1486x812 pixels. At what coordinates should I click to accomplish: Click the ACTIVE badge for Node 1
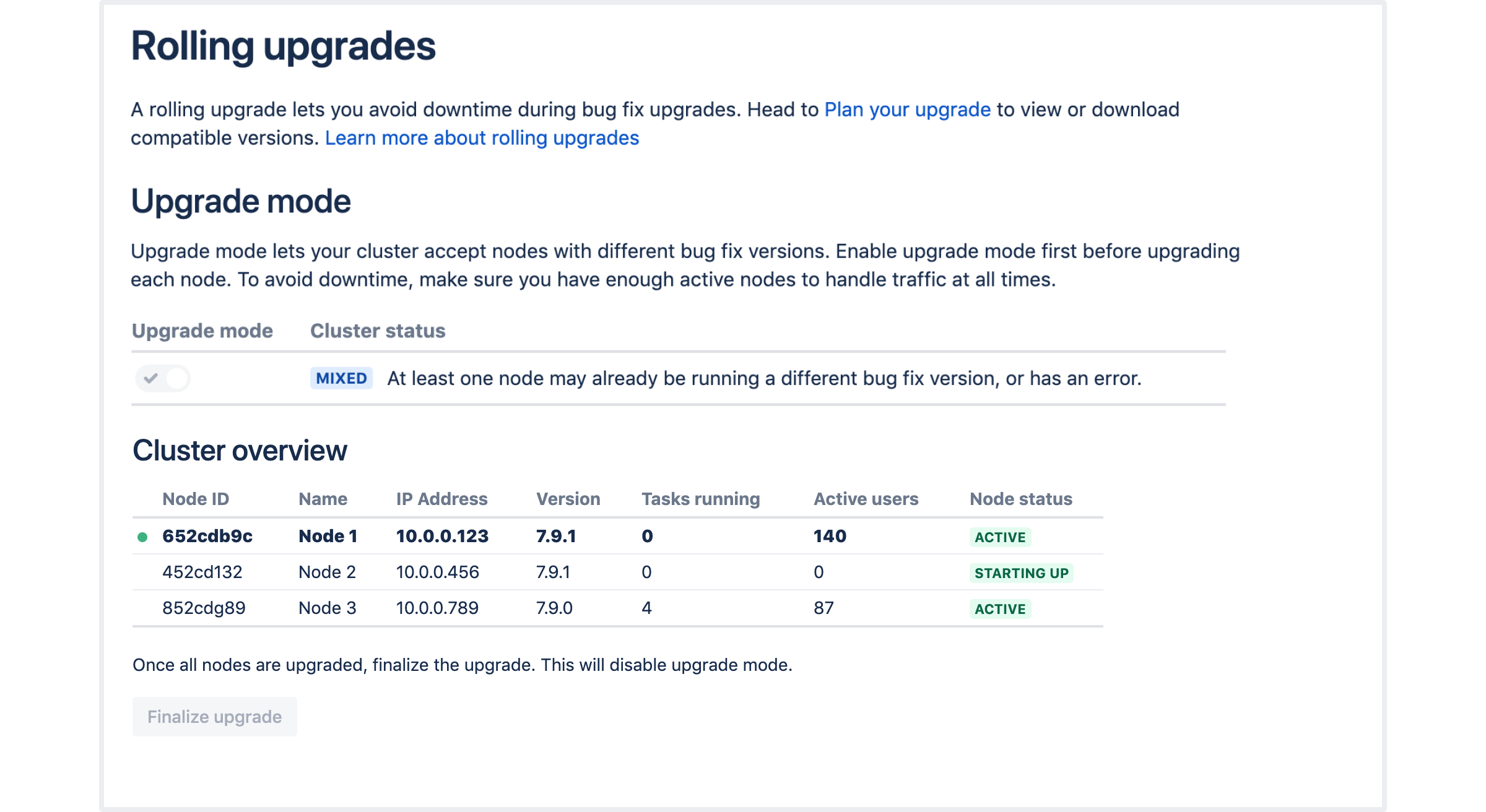[999, 537]
